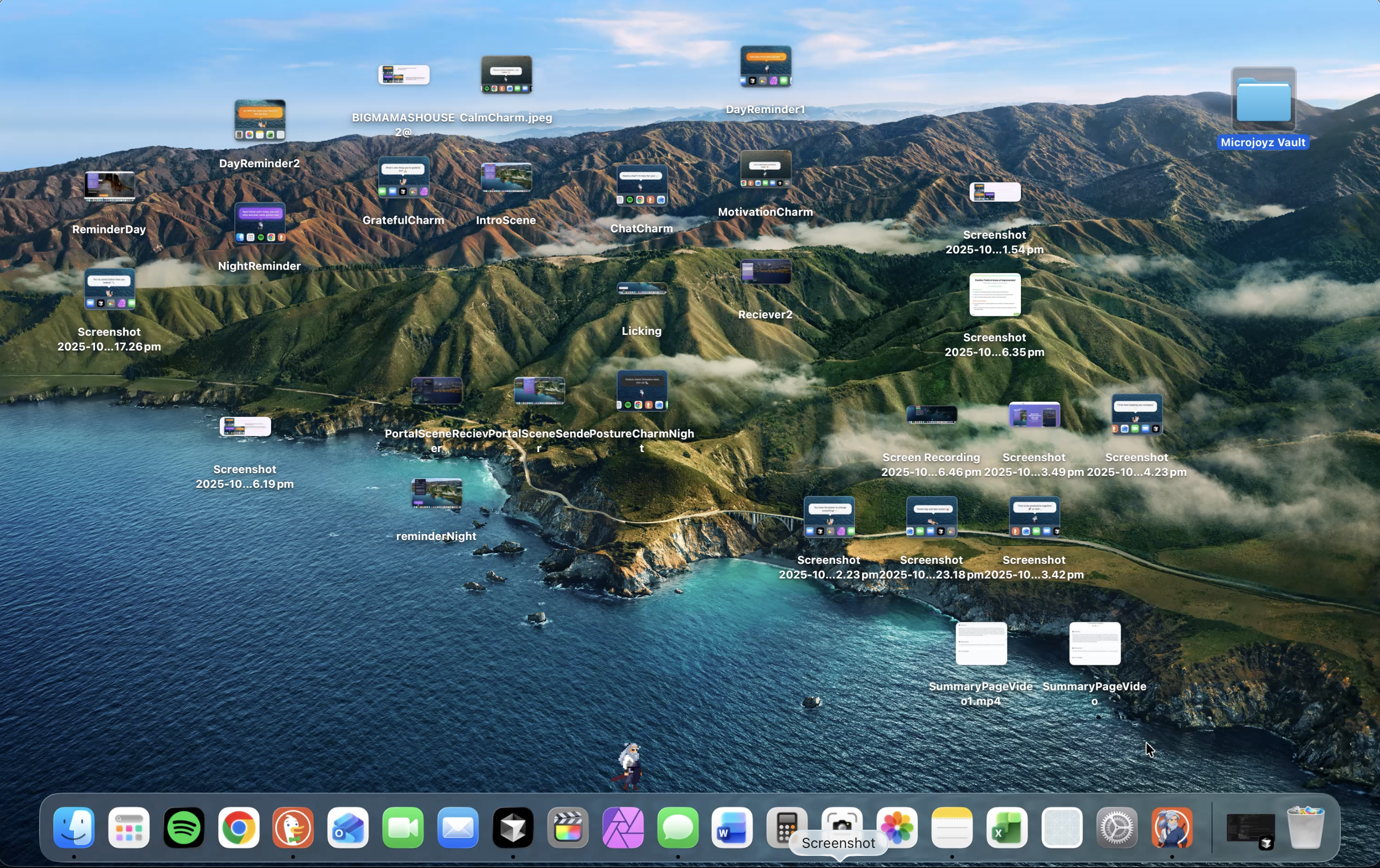Viewport: 1380px width, 868px height.
Task: Select the CalmCharm.jpeg file
Action: (506, 75)
